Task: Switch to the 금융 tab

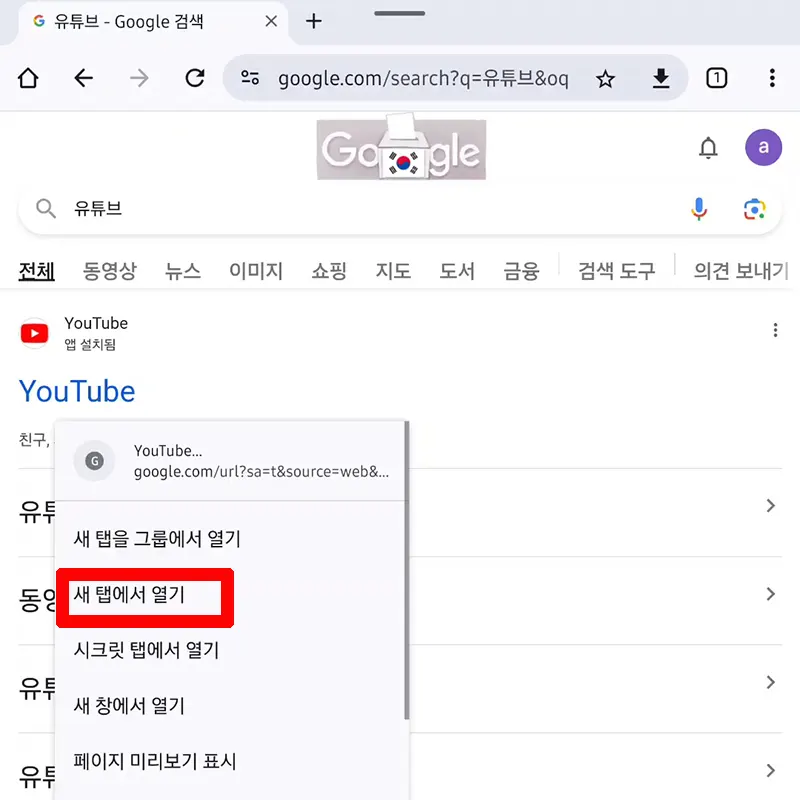Action: pos(521,270)
